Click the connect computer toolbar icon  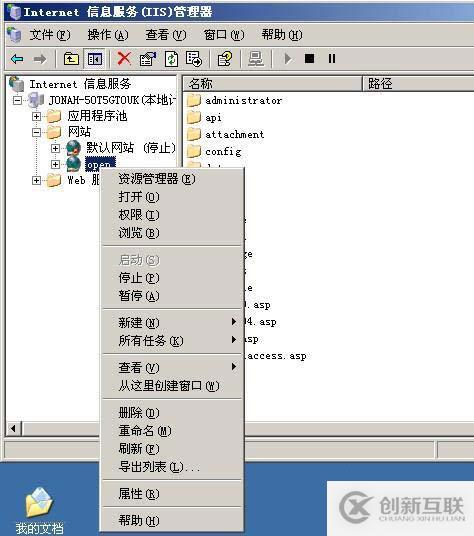tap(256, 59)
